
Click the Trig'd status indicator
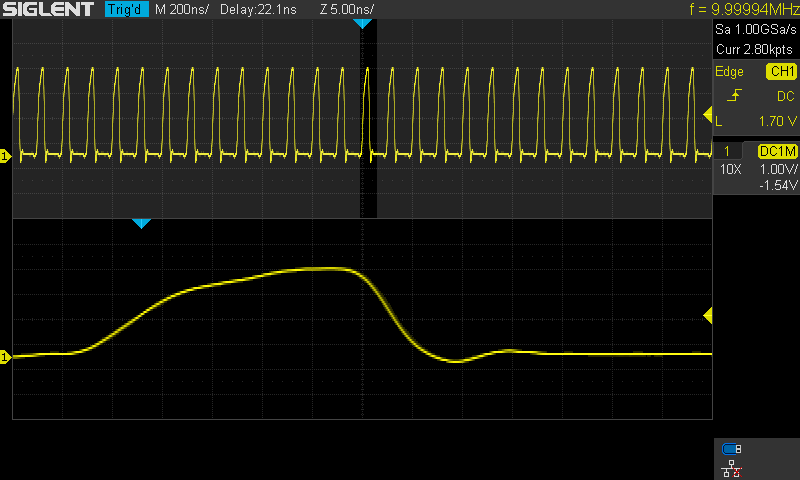click(127, 9)
